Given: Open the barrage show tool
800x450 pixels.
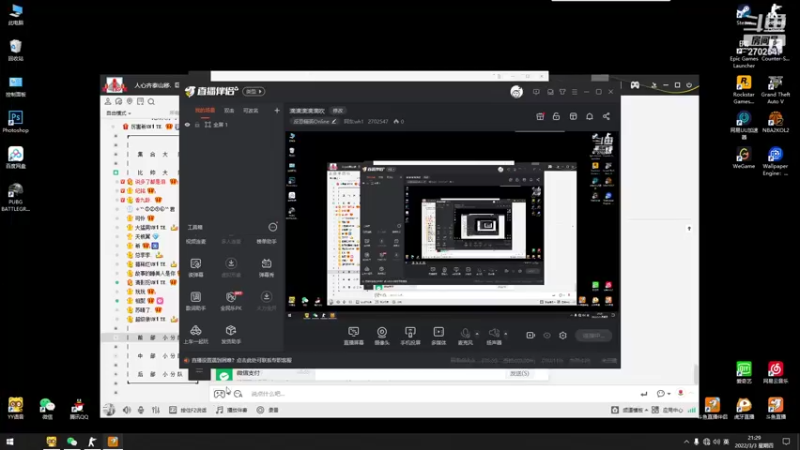Looking at the screenshot, I should 266,267.
